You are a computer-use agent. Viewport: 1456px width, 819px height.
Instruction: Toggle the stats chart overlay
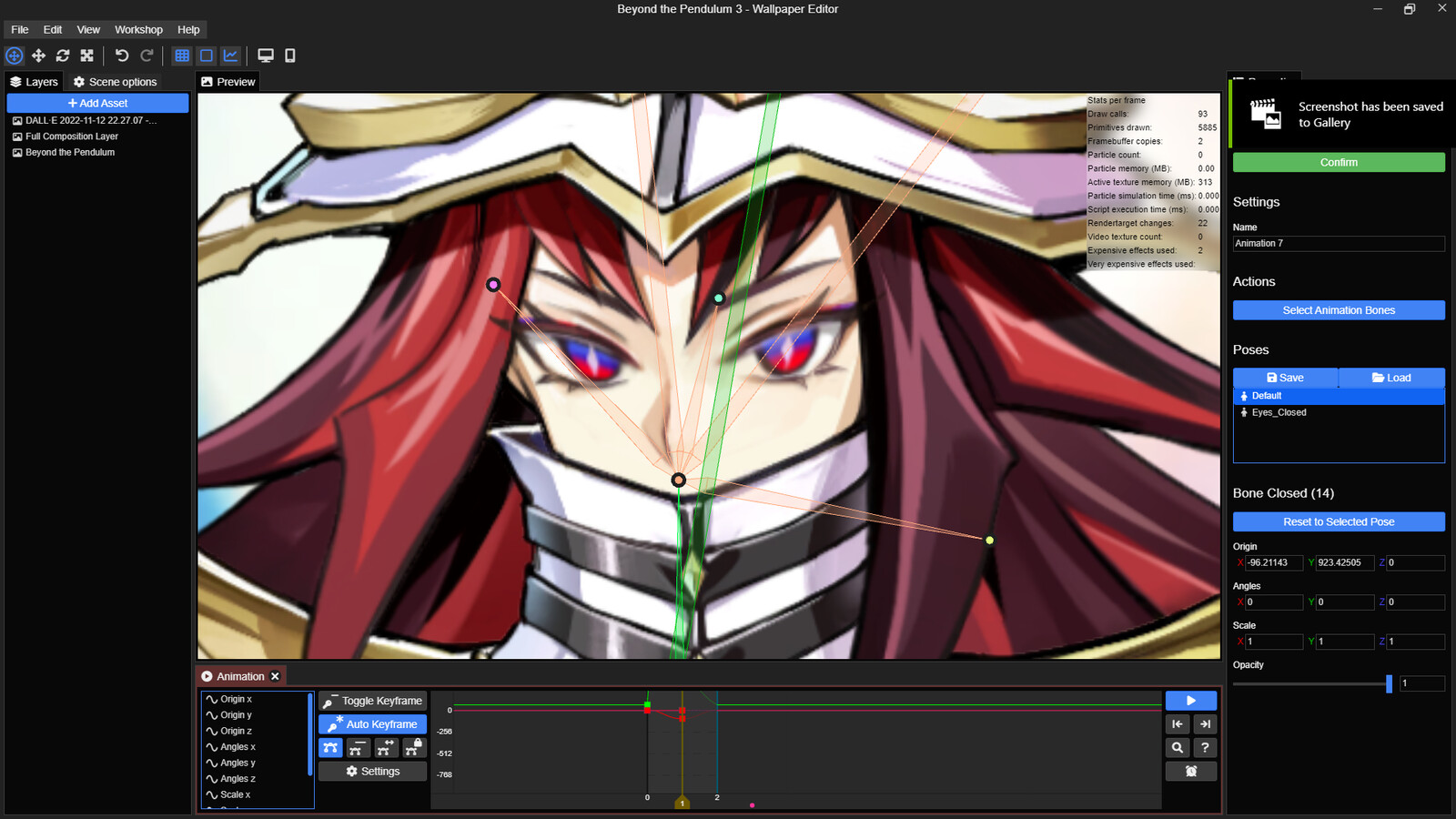[231, 56]
